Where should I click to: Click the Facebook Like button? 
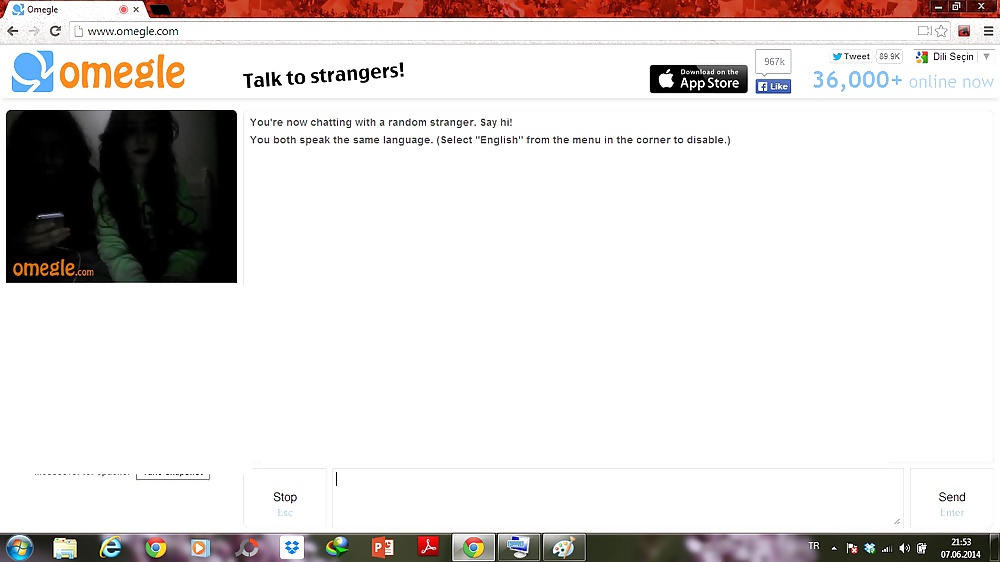pyautogui.click(x=773, y=86)
